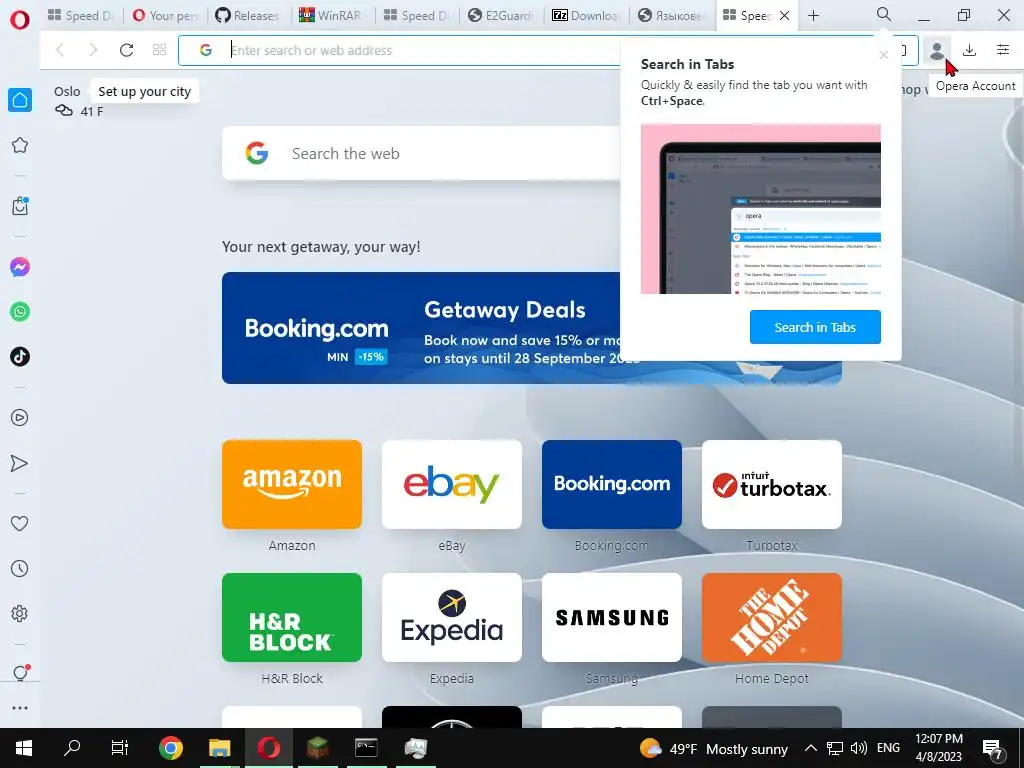
Task: Open Settings gear in the sidebar
Action: tap(20, 613)
